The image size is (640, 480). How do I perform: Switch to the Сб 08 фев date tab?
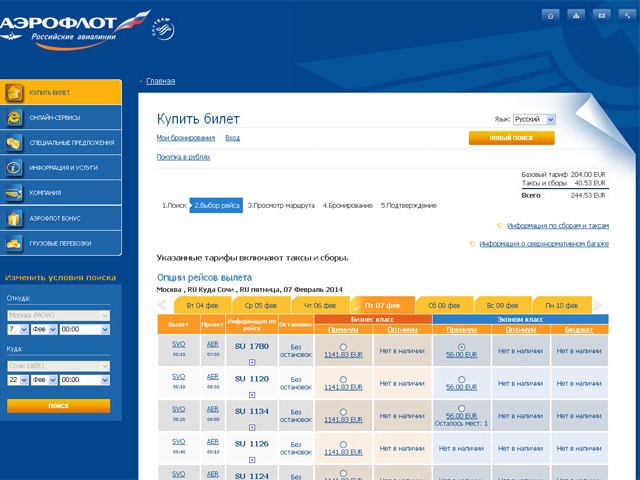click(444, 305)
